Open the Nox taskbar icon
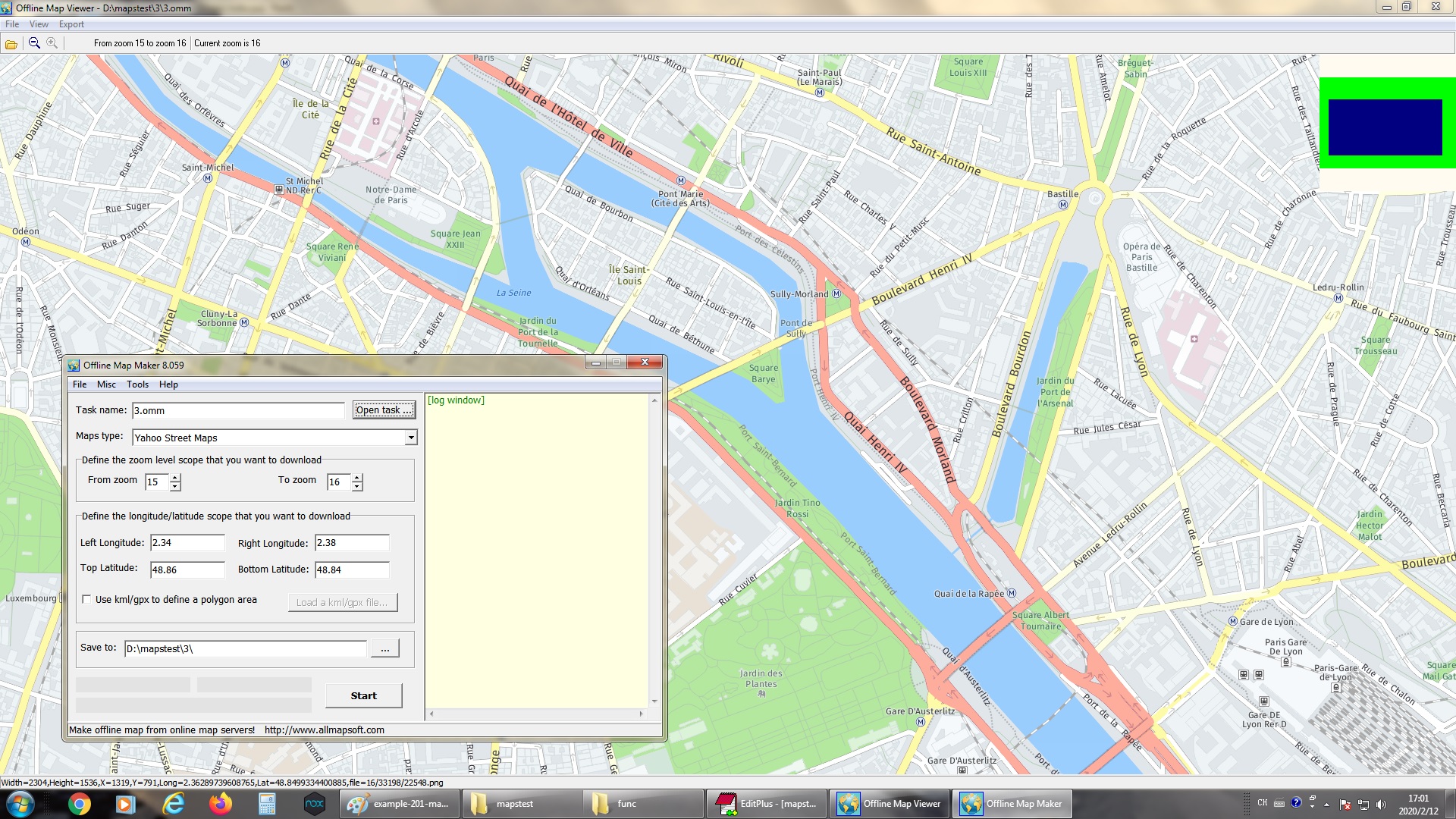The height and width of the screenshot is (819, 1456). pos(315,804)
